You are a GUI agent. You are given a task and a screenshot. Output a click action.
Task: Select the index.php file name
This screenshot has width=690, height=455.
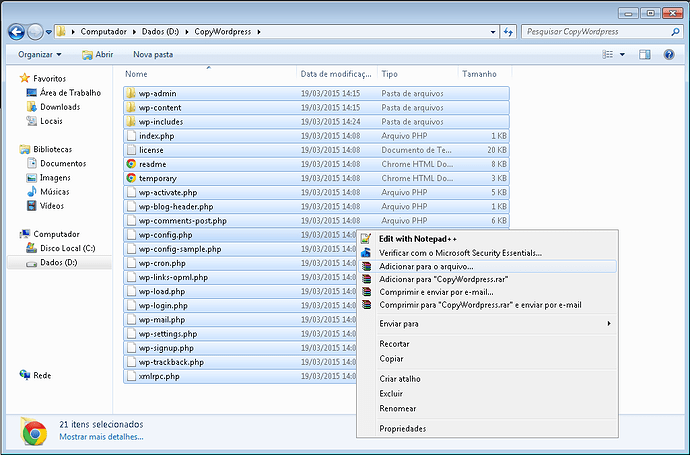coord(157,136)
